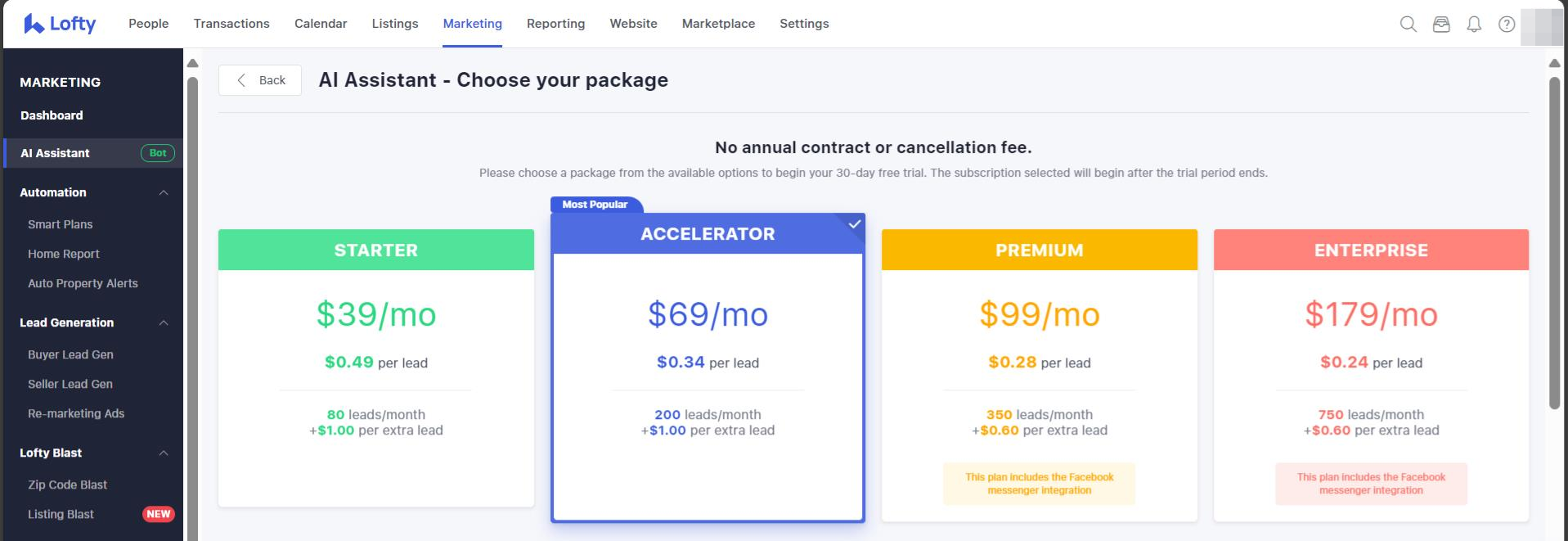Click the Most Popular ribbon
This screenshot has height=541, width=1568.
point(595,205)
